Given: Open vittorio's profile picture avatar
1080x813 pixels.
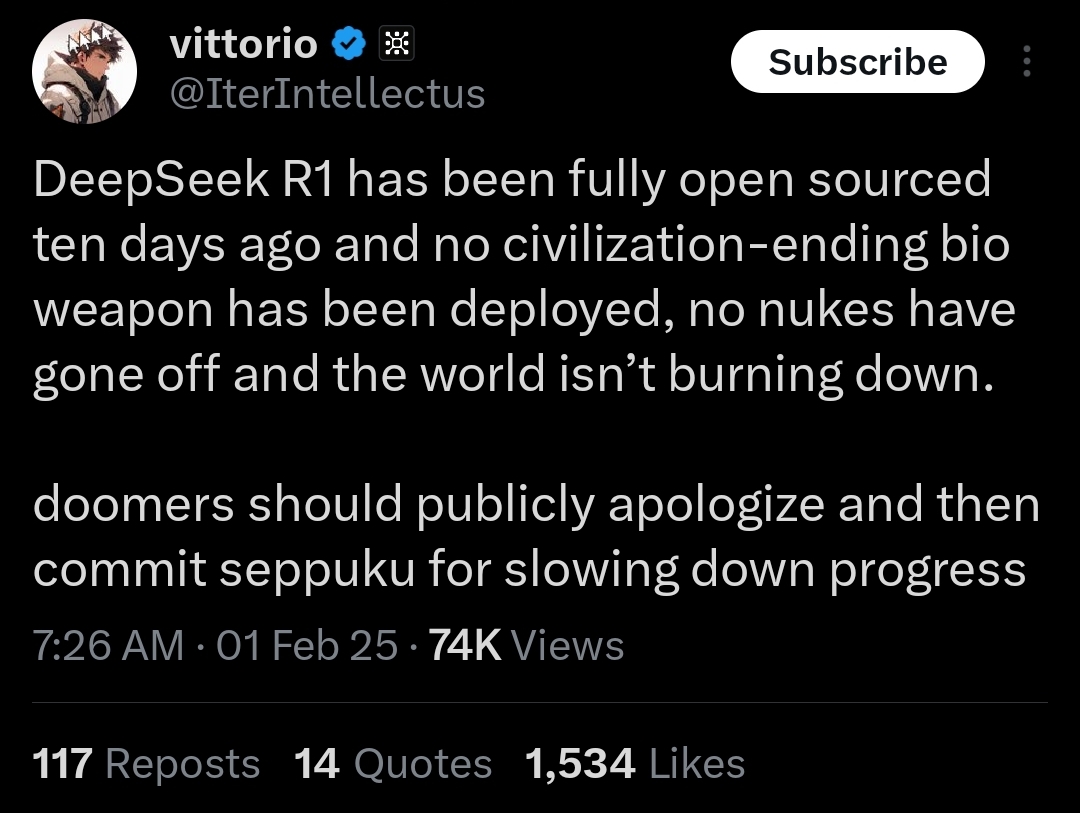Looking at the screenshot, I should (83, 75).
